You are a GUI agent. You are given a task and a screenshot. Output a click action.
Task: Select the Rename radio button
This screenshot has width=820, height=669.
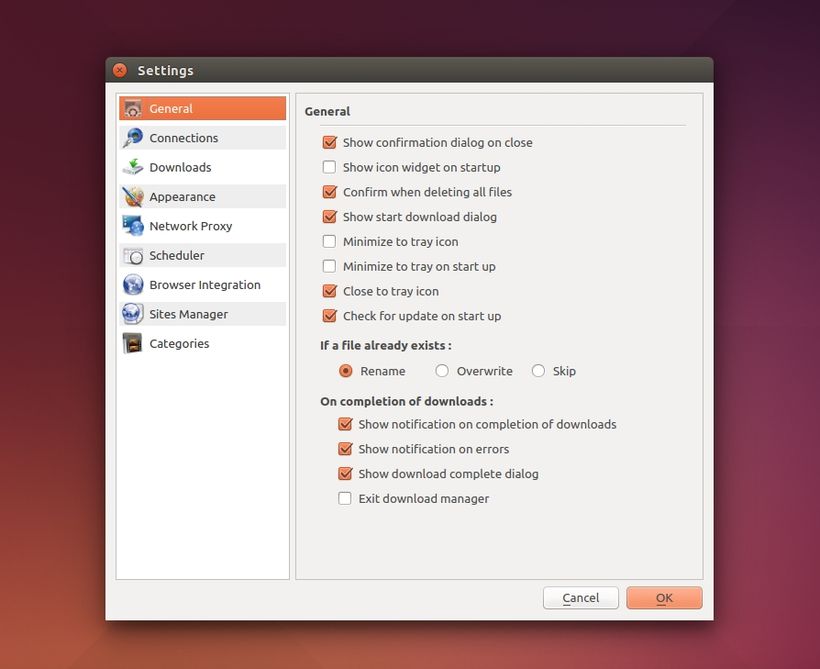(346, 371)
